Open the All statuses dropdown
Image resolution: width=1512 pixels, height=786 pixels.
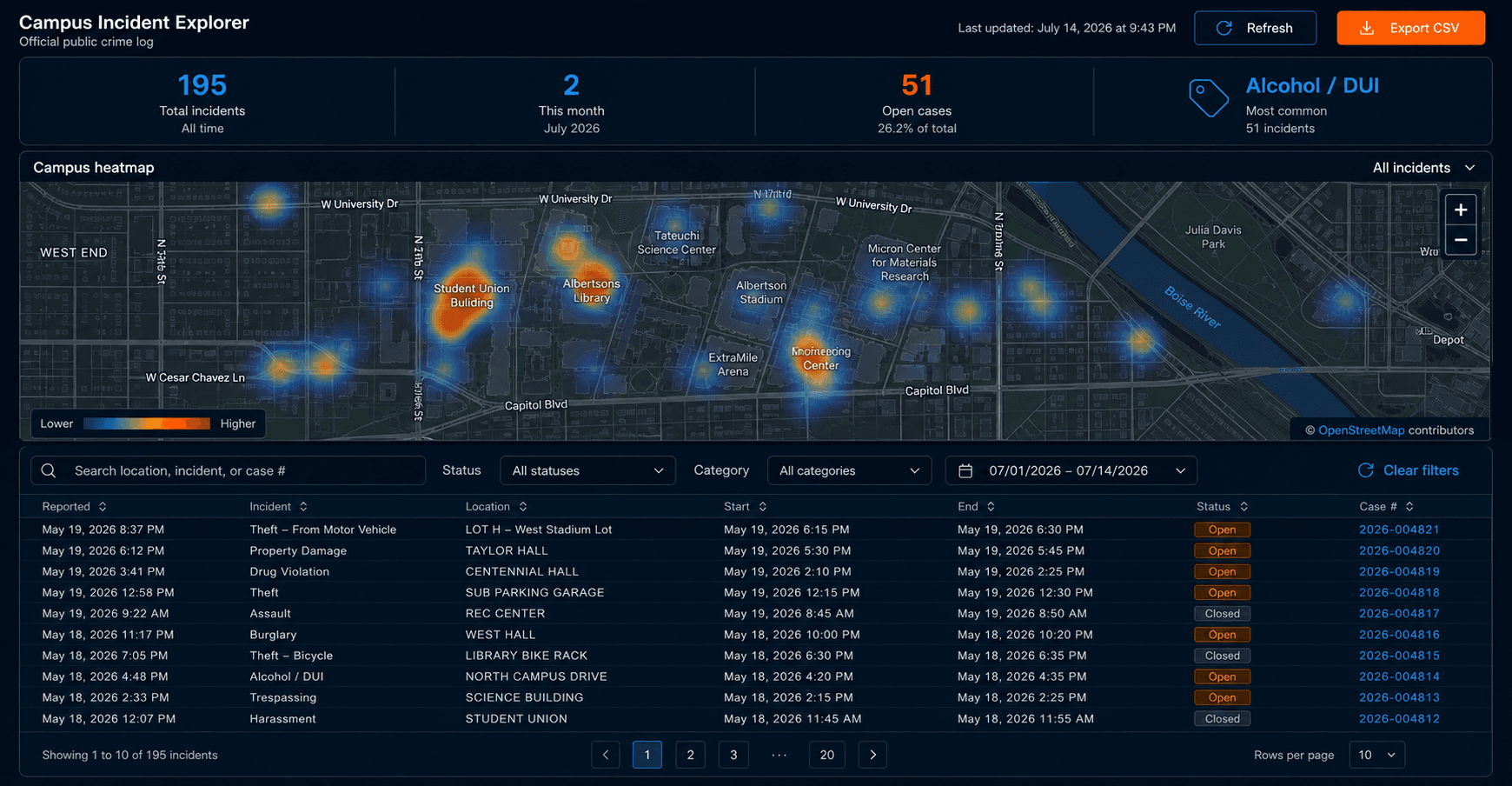[x=587, y=470]
